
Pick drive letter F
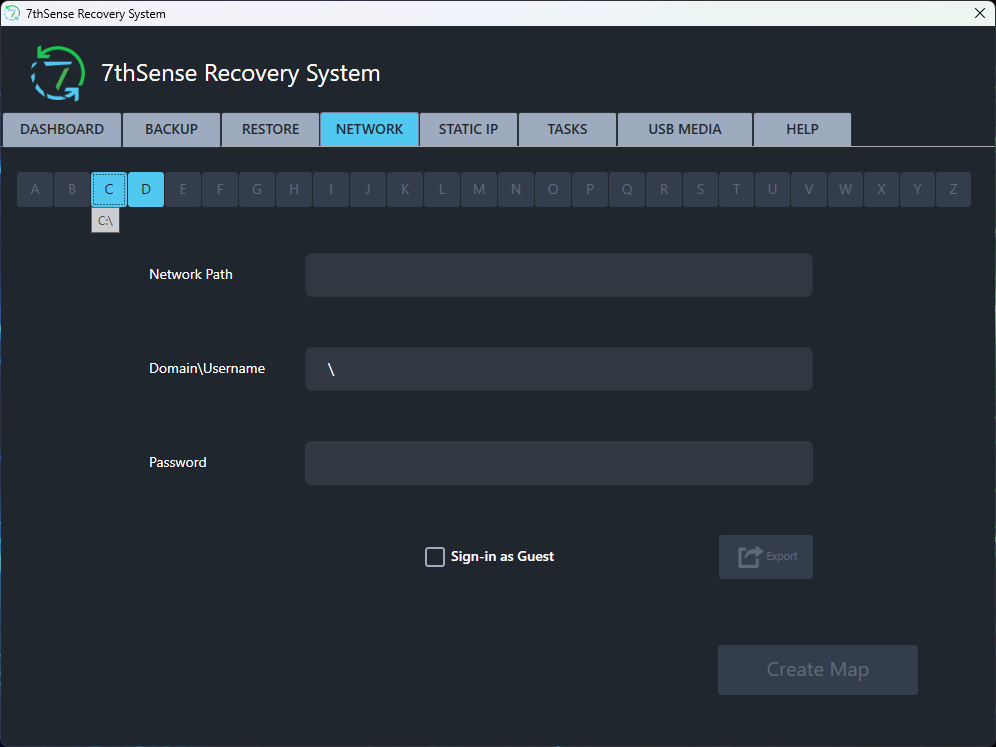point(220,189)
